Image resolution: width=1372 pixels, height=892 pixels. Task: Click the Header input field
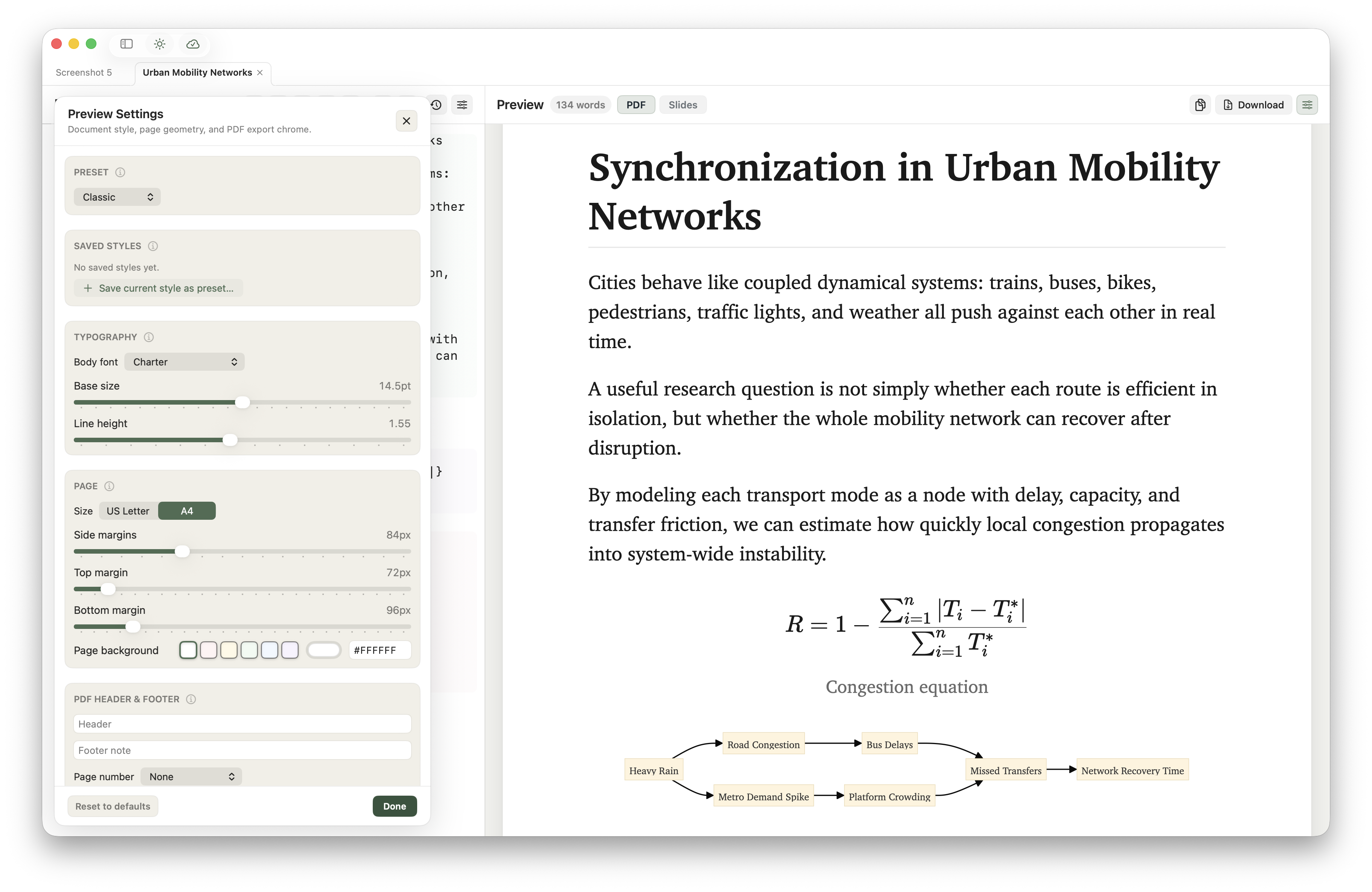[x=242, y=724]
